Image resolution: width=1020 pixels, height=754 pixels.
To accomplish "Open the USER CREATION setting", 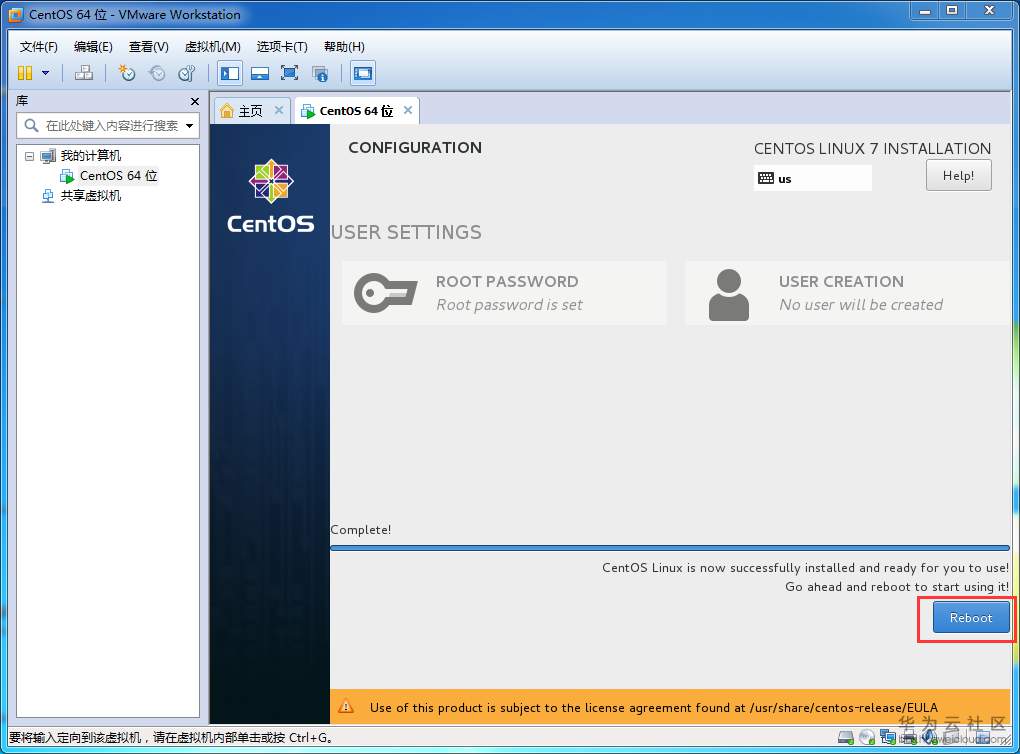I will pyautogui.click(x=848, y=293).
